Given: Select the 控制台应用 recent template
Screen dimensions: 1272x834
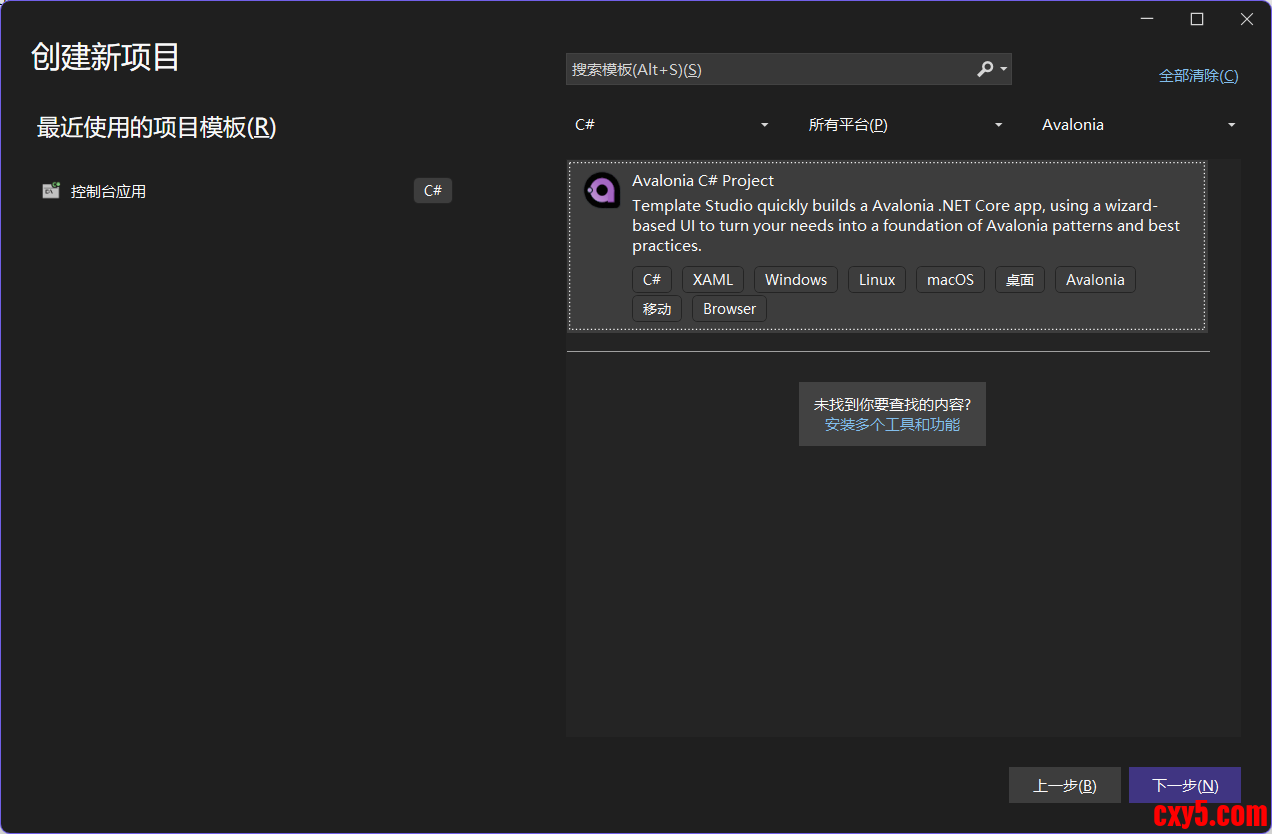Looking at the screenshot, I should tap(247, 191).
